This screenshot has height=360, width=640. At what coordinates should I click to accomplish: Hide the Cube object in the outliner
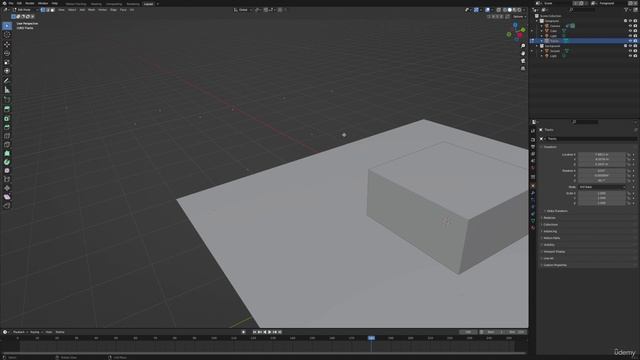coord(630,31)
